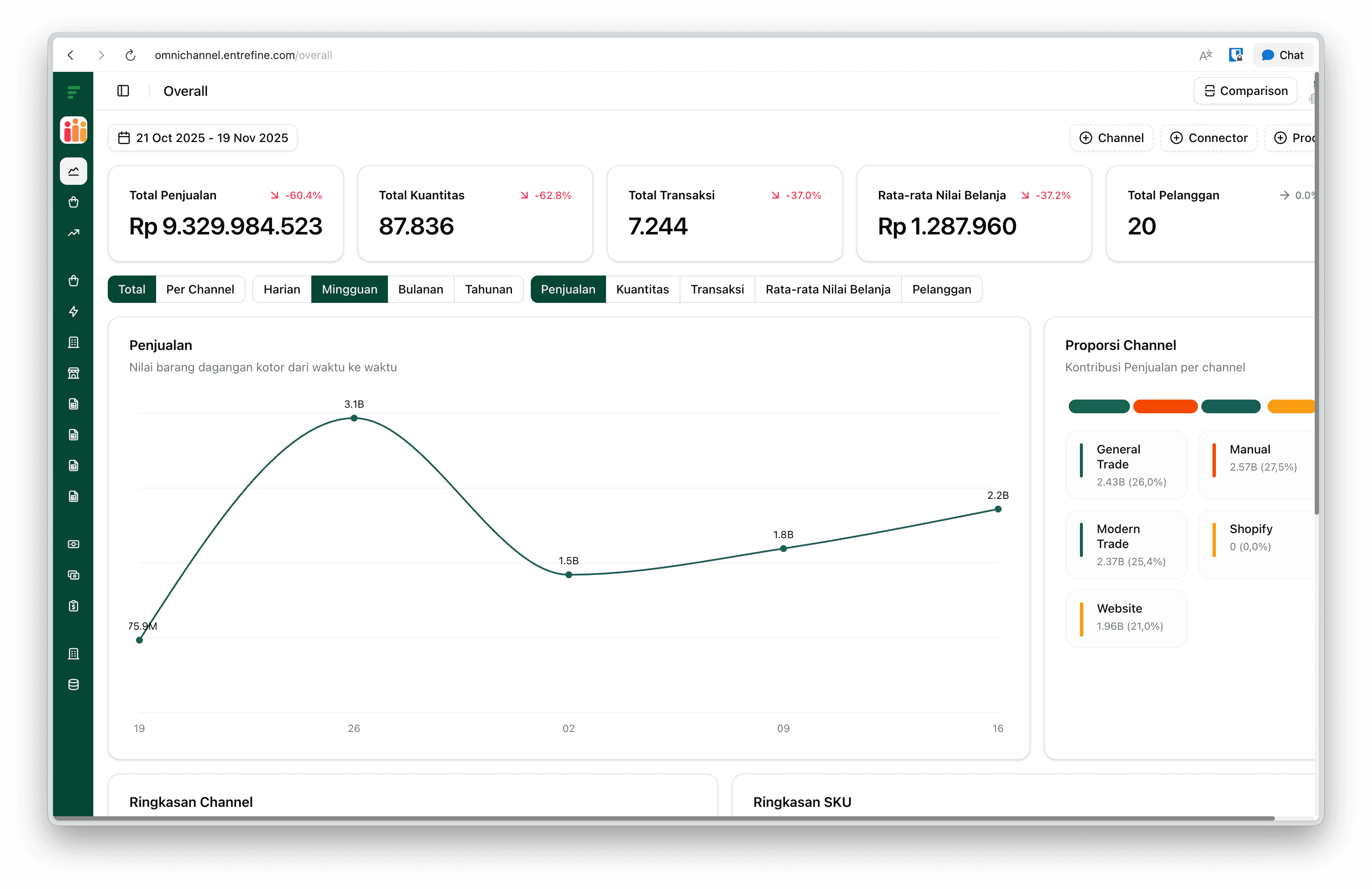Click the orange Manual segment in Proporsi Channel bar
The height and width of the screenshot is (889, 1372).
coord(1165,406)
